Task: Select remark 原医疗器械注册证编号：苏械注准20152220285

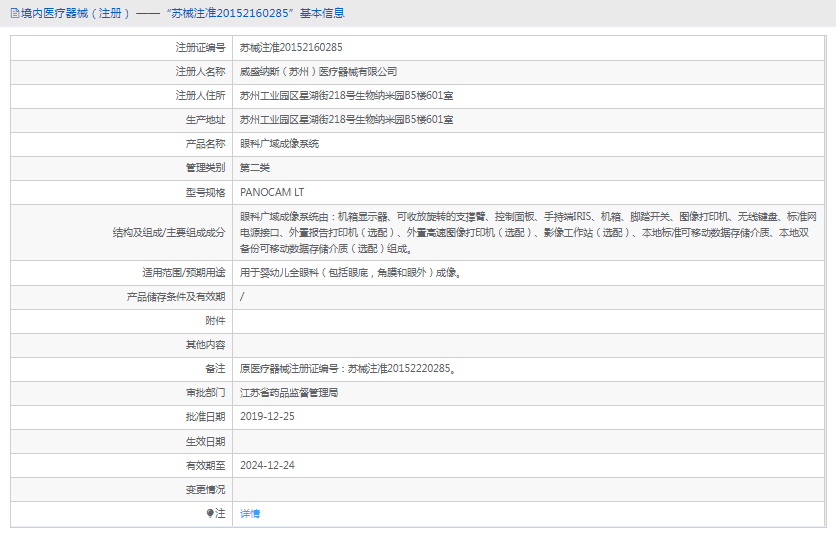Action: (348, 369)
